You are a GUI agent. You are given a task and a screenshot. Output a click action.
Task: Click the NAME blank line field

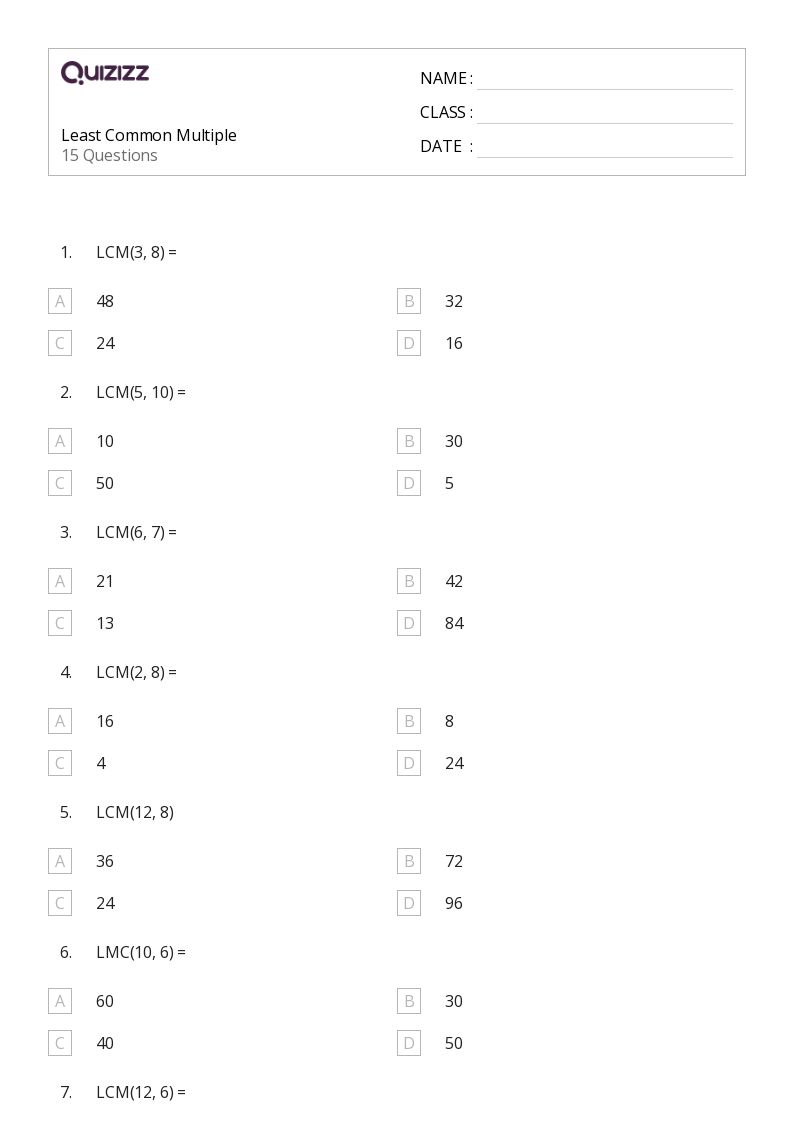coord(605,79)
